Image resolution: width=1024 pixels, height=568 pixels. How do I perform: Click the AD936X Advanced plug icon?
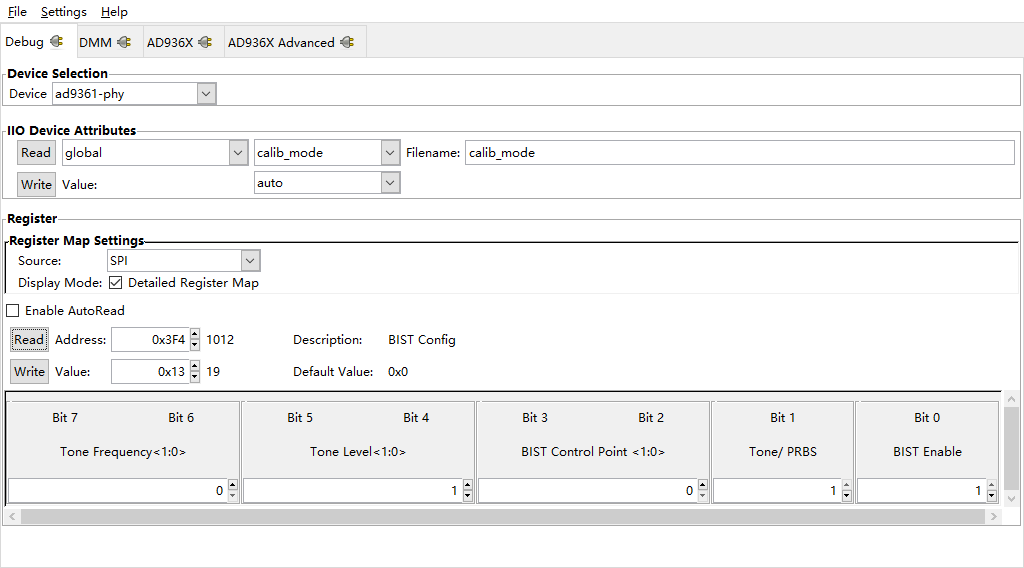coord(347,42)
